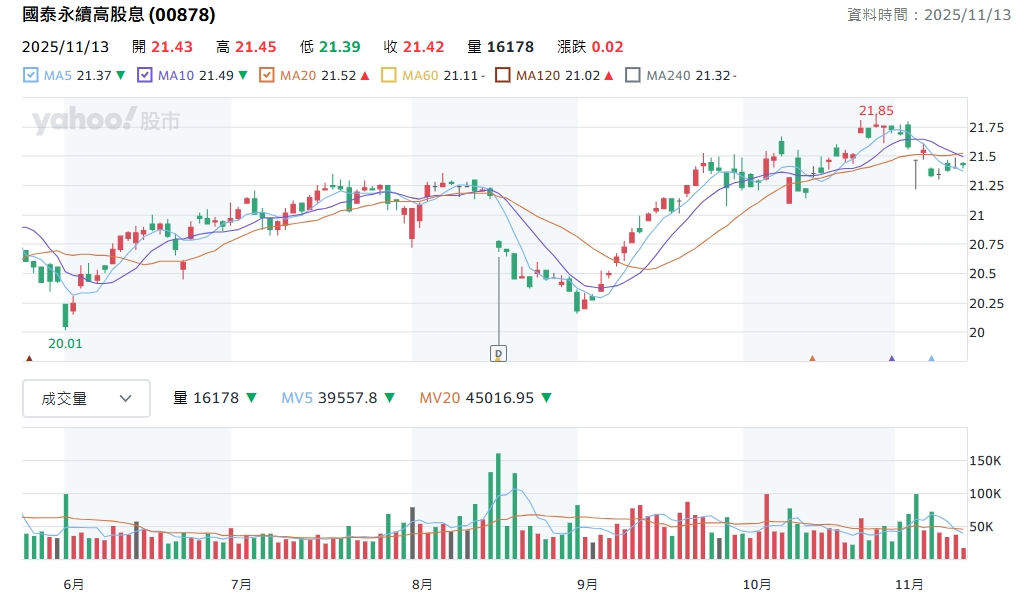The height and width of the screenshot is (612, 1026).
Task: Uncheck the MA5 moving average checkbox
Action: 30,75
